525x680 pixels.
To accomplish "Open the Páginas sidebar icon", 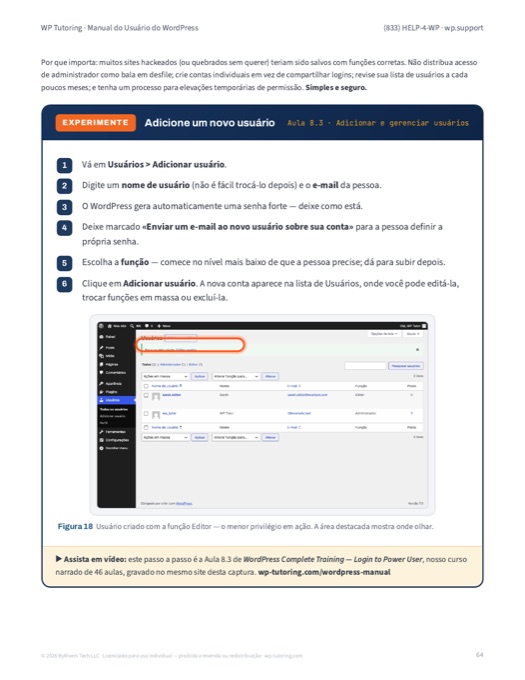I will coord(101,364).
